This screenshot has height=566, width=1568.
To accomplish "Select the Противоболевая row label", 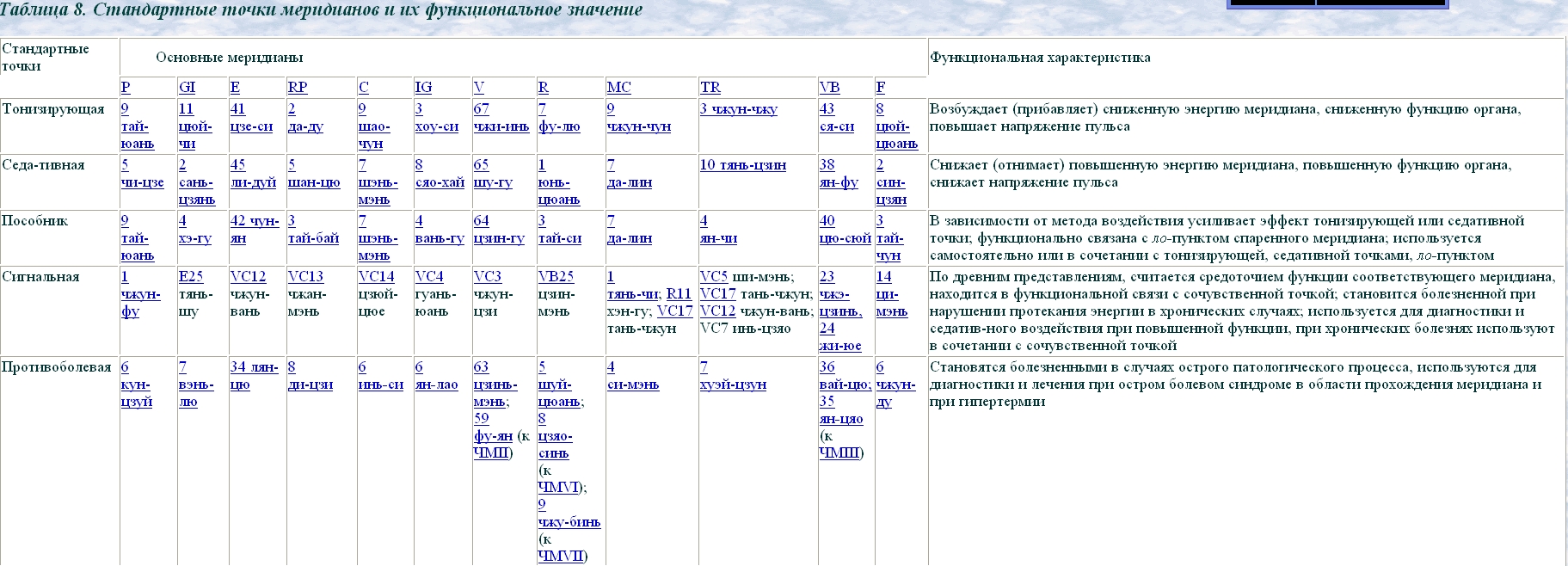I will coord(57,367).
